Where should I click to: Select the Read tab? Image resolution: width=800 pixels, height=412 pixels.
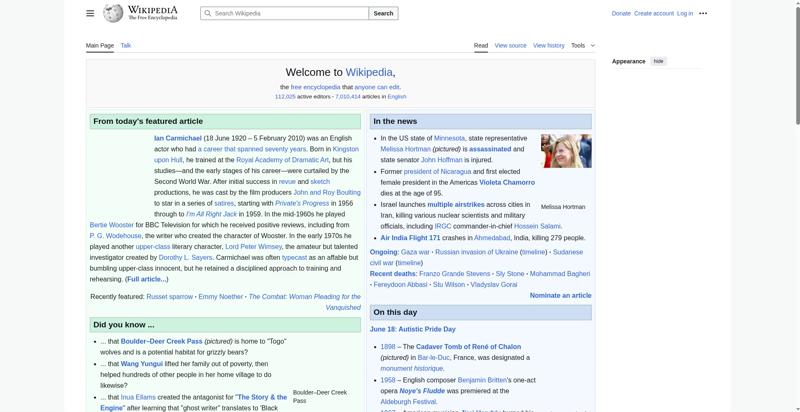click(481, 45)
